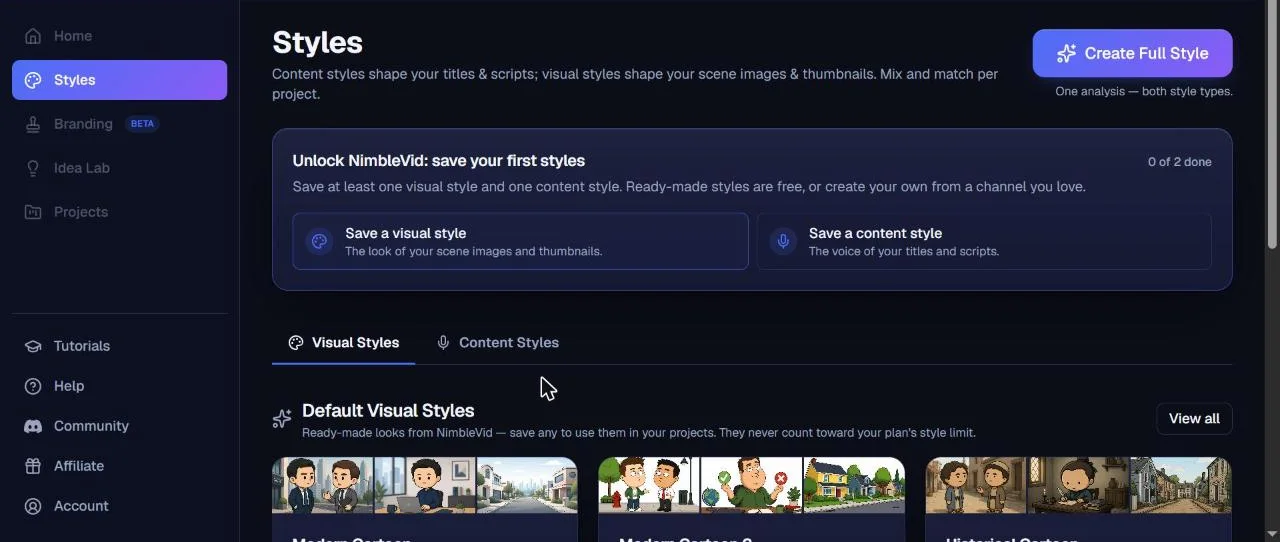Open the Community link

[x=119, y=426]
